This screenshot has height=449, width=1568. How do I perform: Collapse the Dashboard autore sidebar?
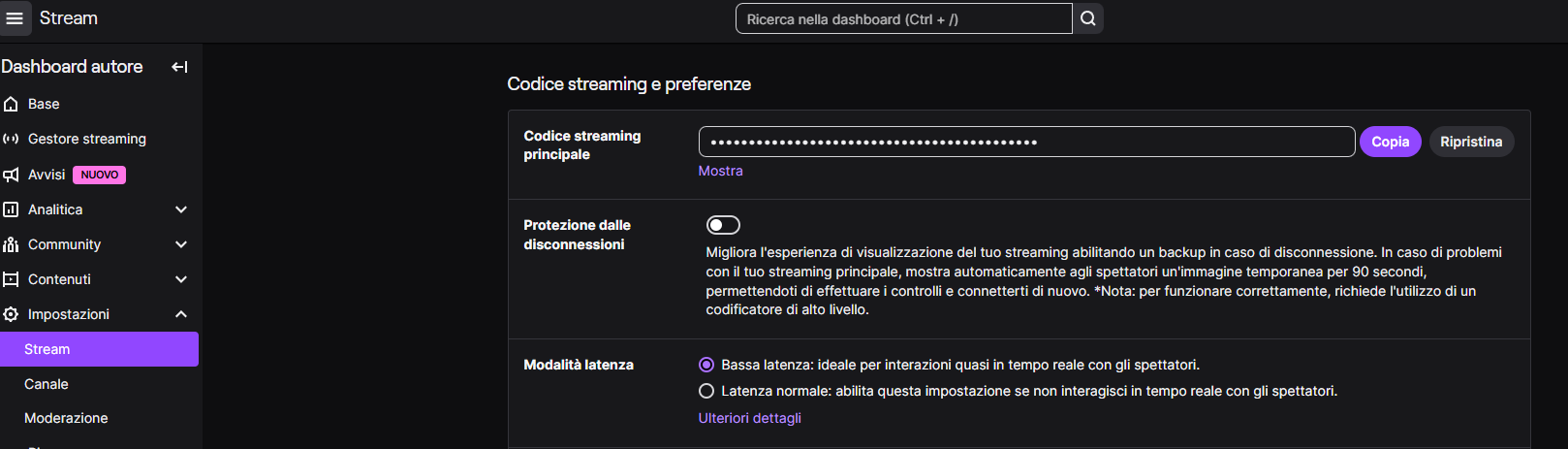click(x=179, y=67)
